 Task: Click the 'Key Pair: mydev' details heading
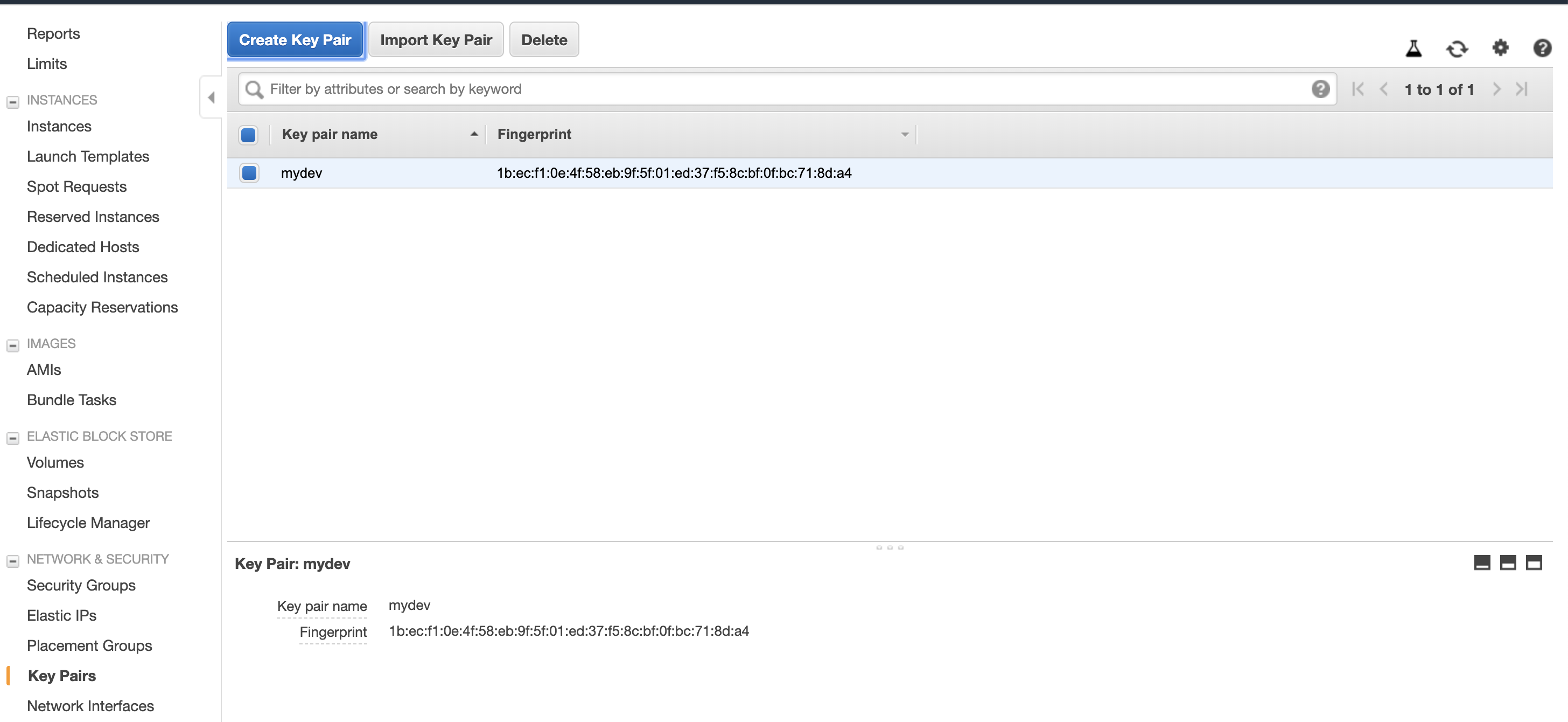tap(292, 564)
